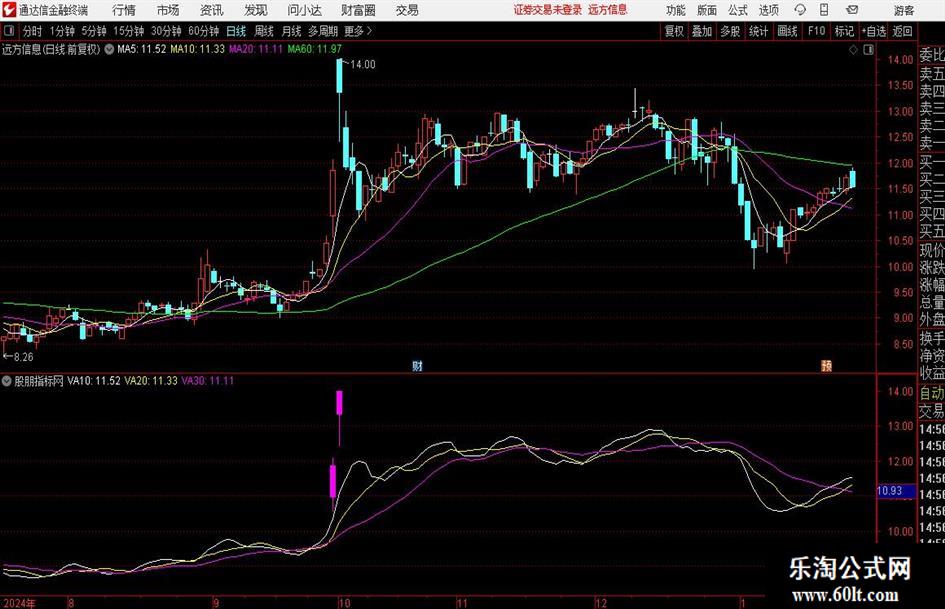Click the MA10: 11.33 label
The height and width of the screenshot is (609, 945).
coord(198,49)
